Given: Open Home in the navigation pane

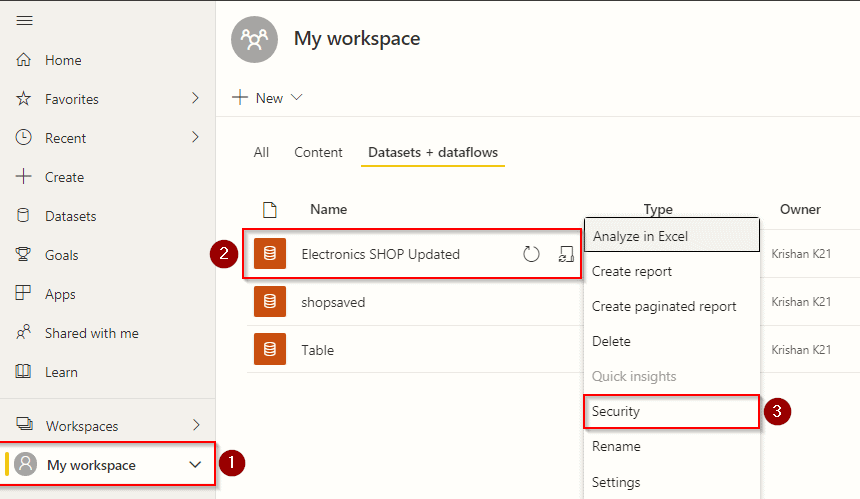Looking at the screenshot, I should tap(63, 60).
